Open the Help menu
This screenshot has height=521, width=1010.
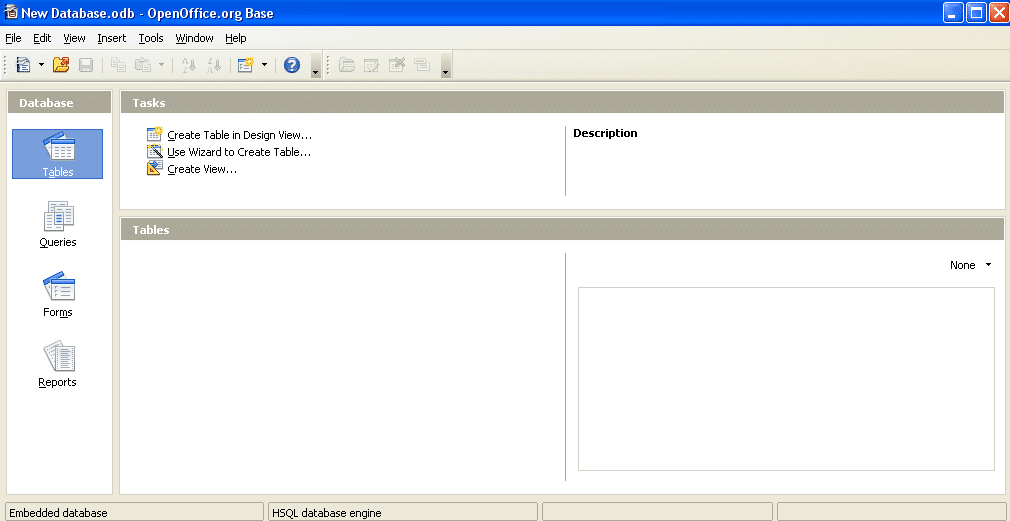(x=236, y=38)
